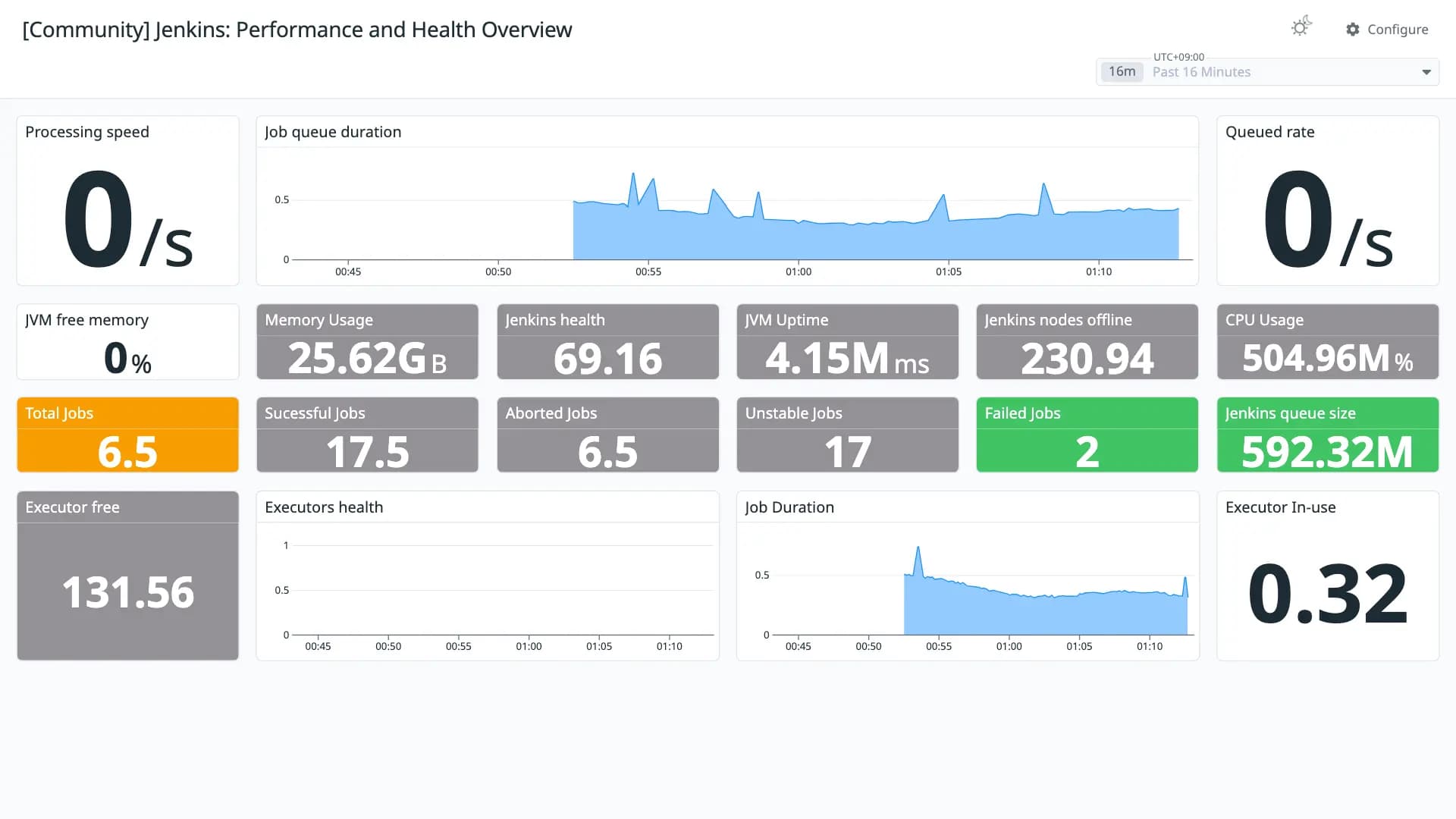Click the Past 16 Minutes time field

[x=1267, y=72]
